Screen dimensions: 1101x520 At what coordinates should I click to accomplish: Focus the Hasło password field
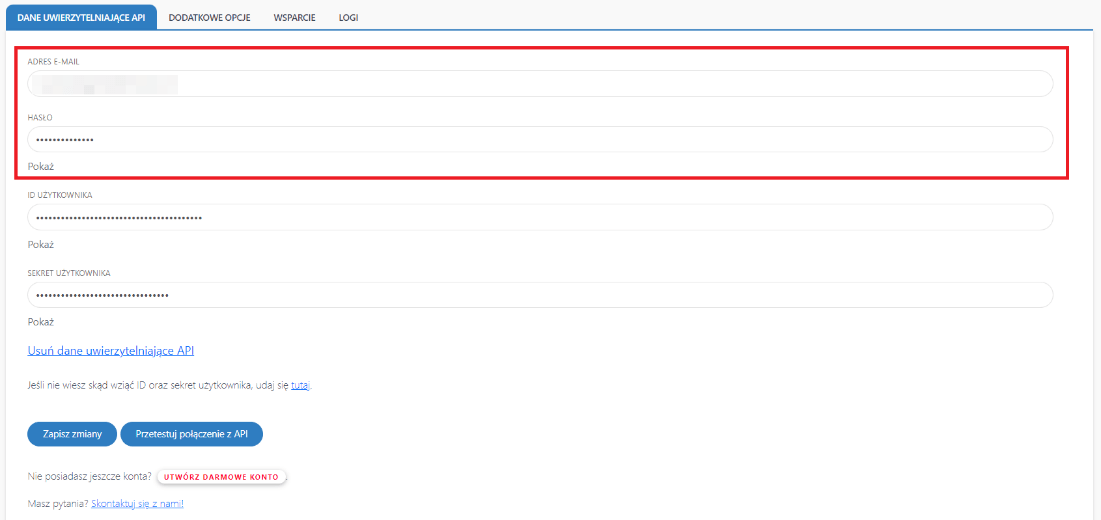[x=540, y=140]
